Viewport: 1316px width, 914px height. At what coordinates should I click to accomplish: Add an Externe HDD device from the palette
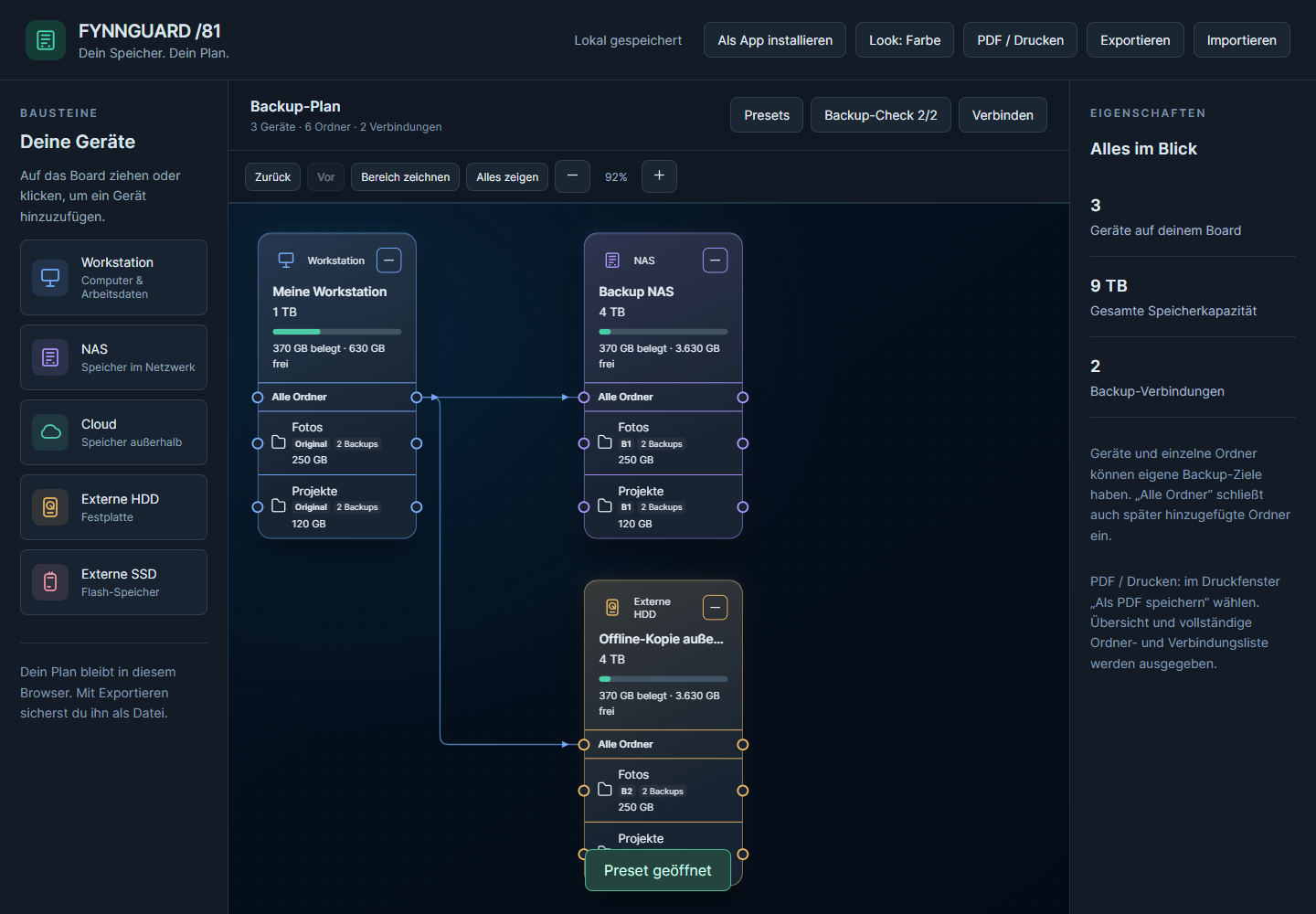(x=113, y=507)
